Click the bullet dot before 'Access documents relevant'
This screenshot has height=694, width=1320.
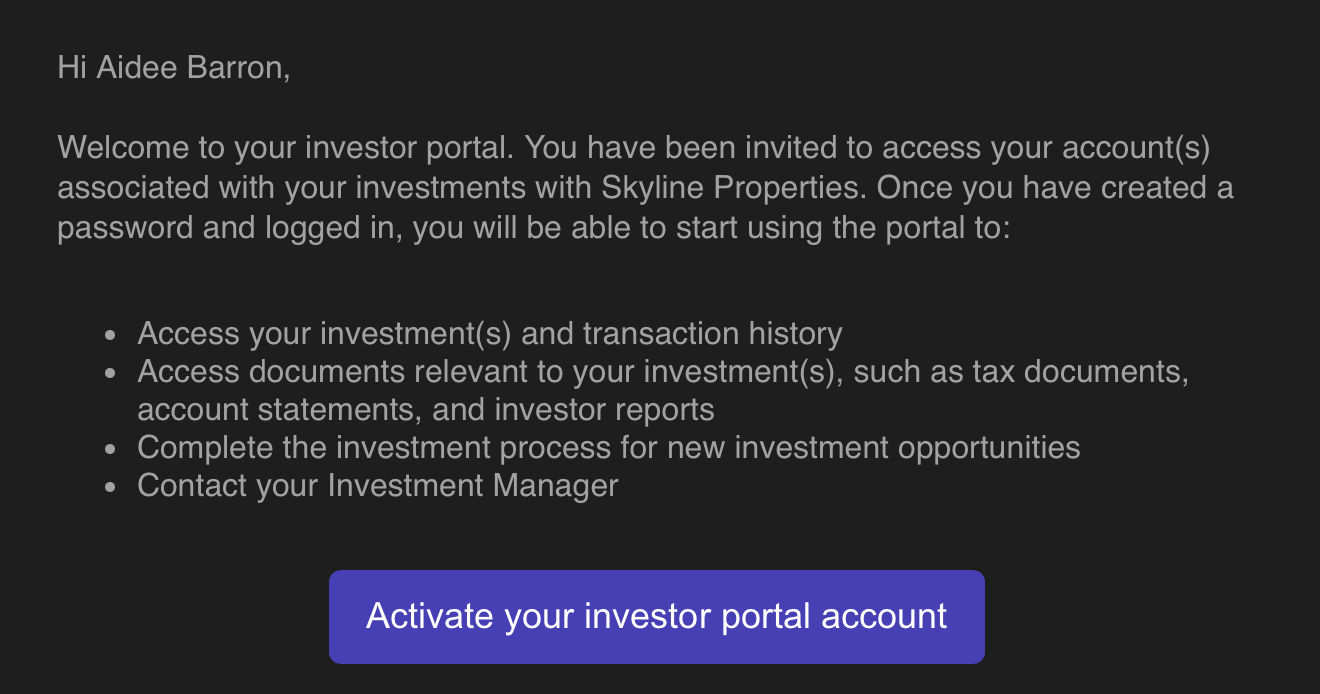pos(111,374)
